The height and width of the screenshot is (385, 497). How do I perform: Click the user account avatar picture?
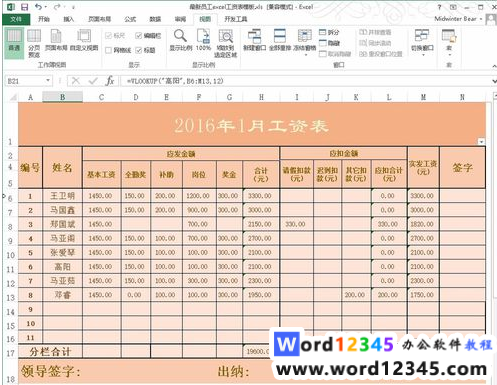coord(491,19)
